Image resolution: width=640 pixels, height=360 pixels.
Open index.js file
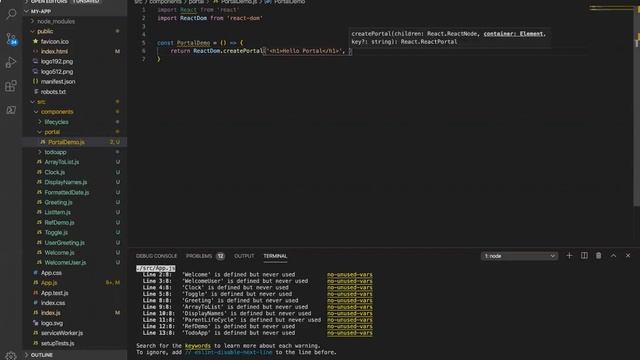tap(51, 313)
